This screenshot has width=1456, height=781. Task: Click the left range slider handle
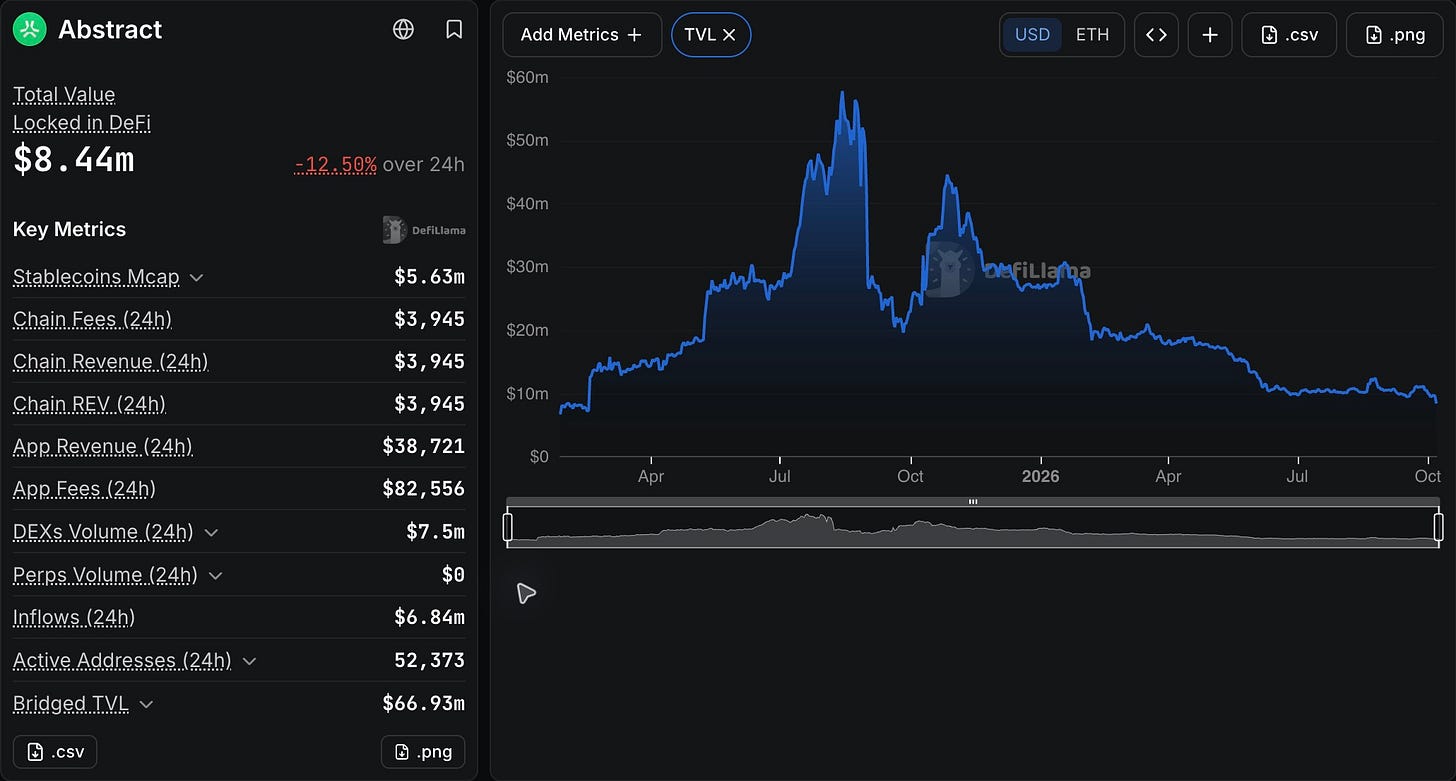(x=508, y=526)
